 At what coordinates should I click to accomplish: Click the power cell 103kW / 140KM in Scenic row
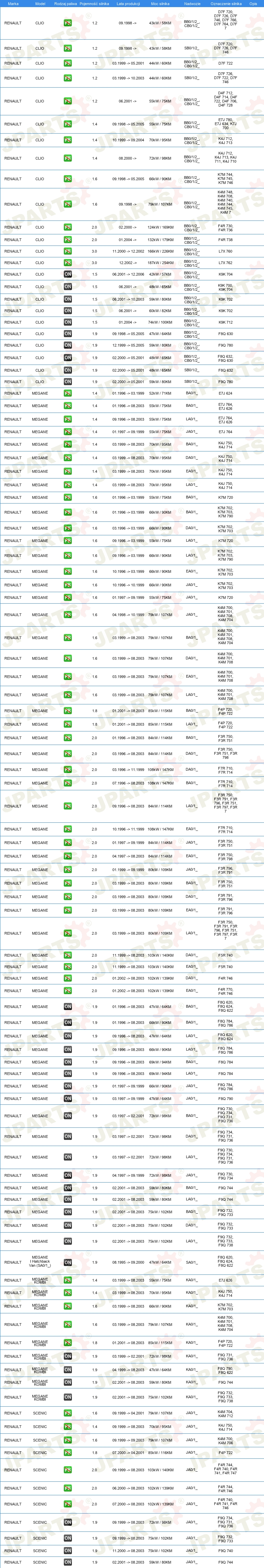(161, 1470)
